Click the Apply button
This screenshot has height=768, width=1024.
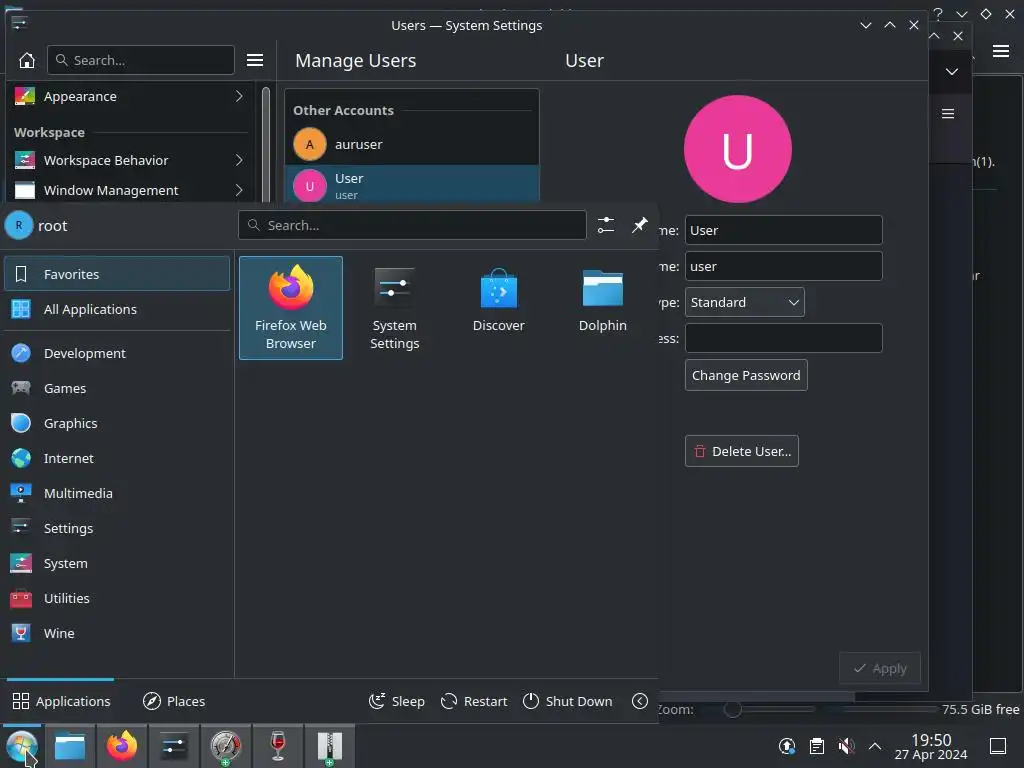click(x=880, y=668)
